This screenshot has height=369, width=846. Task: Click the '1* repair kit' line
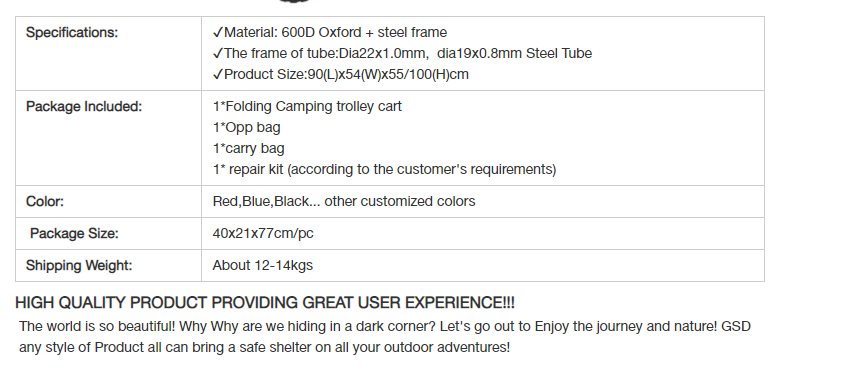click(x=384, y=169)
